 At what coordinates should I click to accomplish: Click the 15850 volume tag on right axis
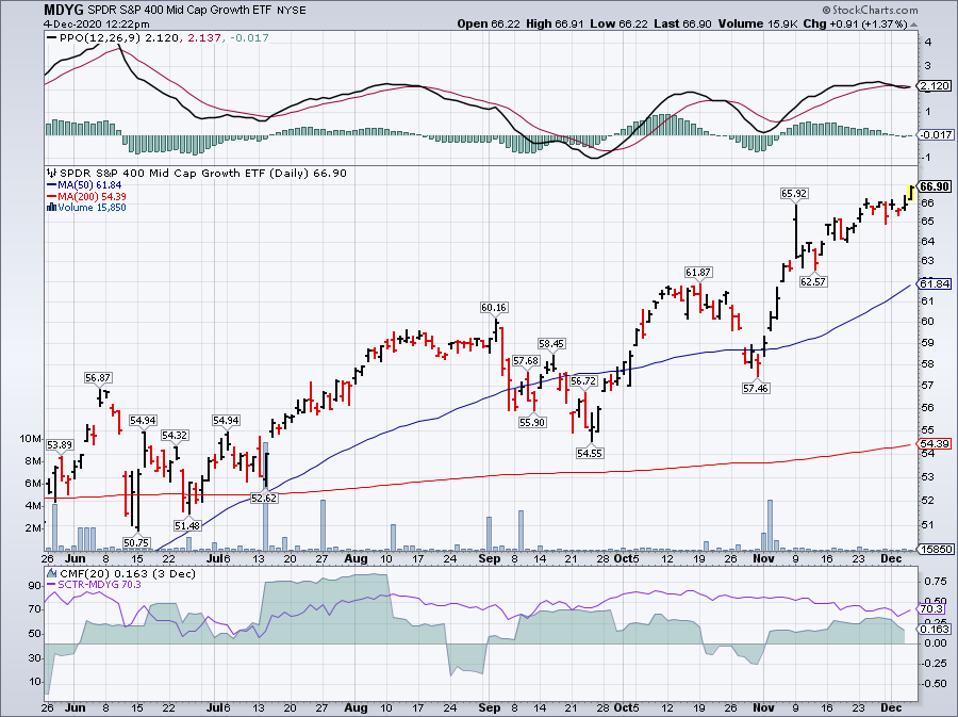pos(935,549)
